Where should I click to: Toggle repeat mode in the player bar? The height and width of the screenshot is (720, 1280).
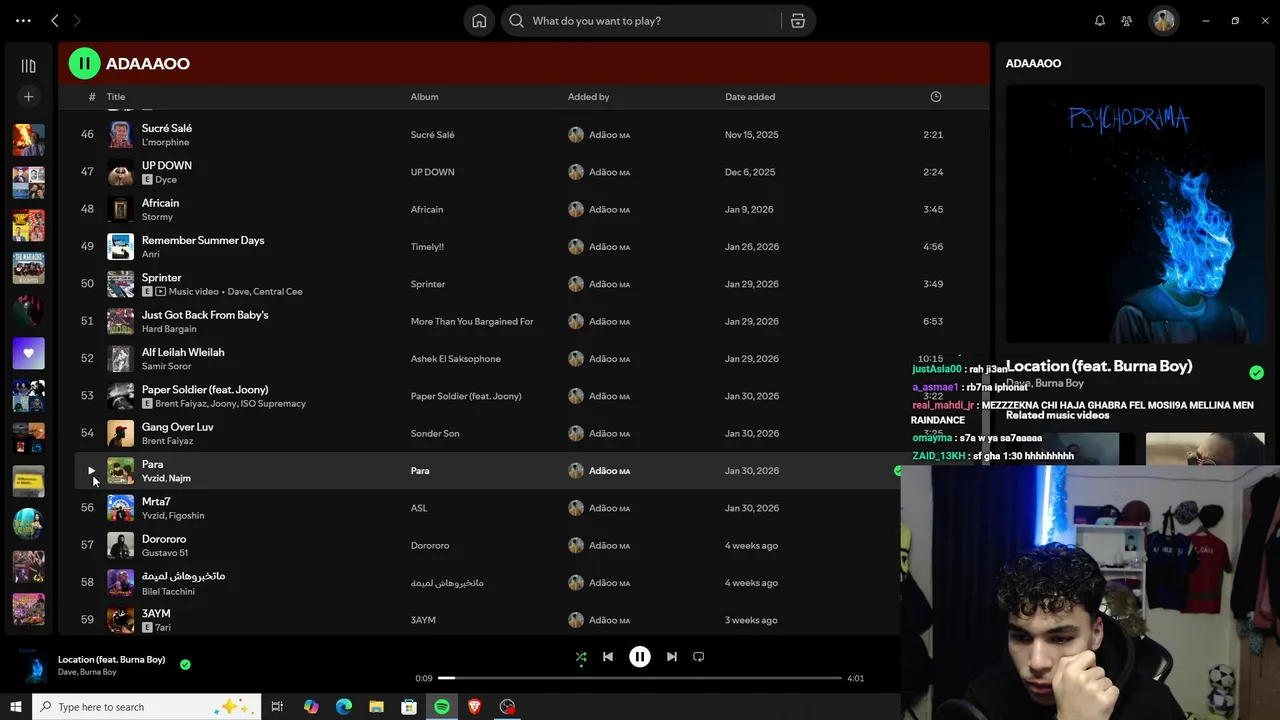(699, 657)
